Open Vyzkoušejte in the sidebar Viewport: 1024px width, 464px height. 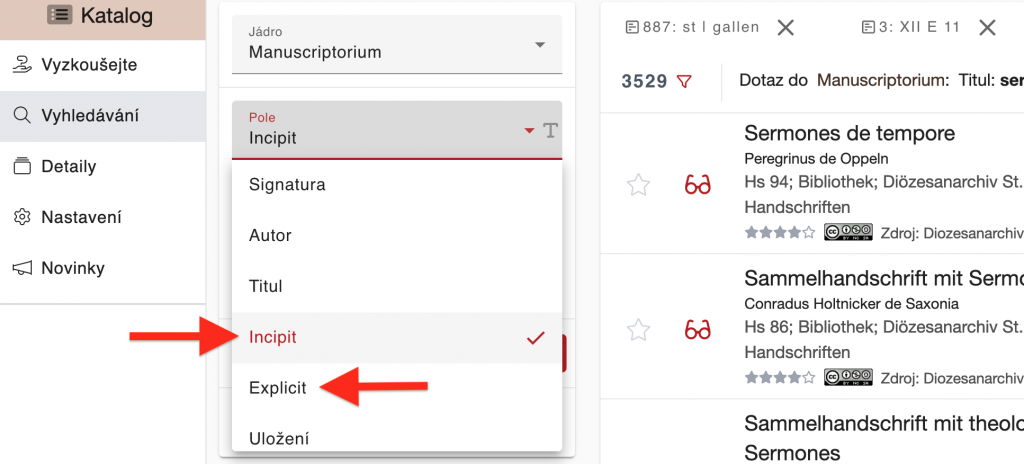point(88,65)
